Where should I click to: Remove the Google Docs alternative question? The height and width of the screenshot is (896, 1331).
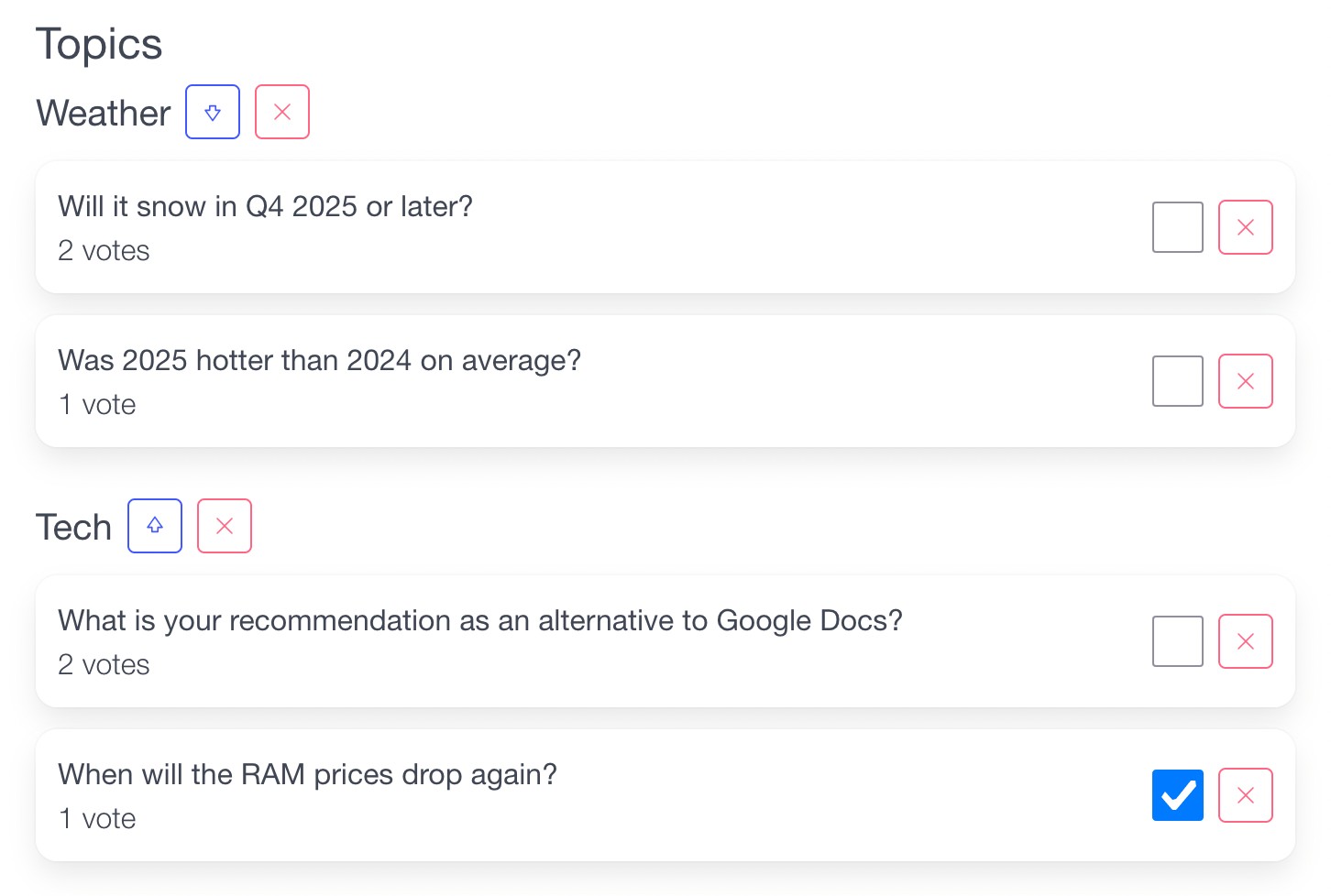coord(1245,641)
